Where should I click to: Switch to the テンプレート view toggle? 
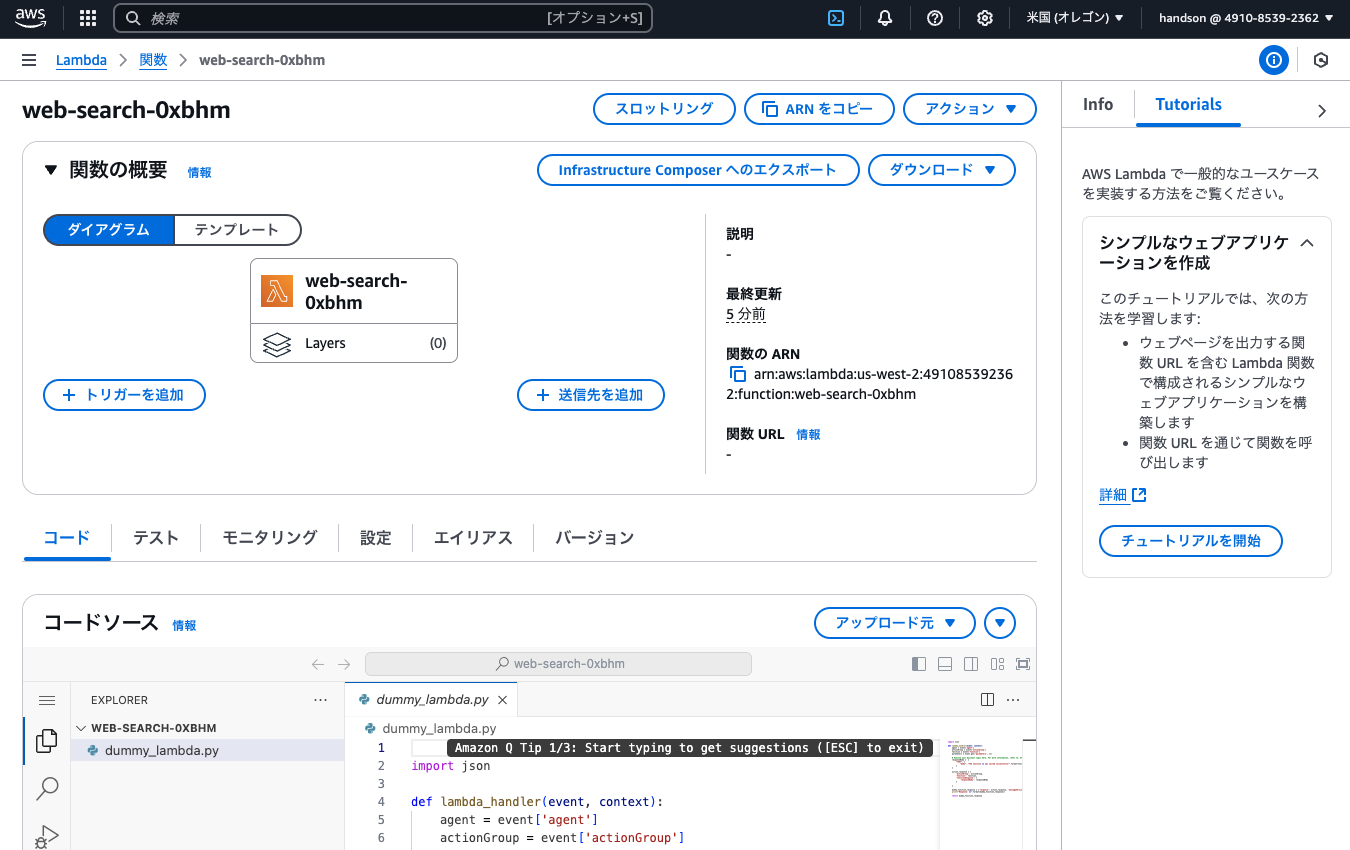click(237, 230)
